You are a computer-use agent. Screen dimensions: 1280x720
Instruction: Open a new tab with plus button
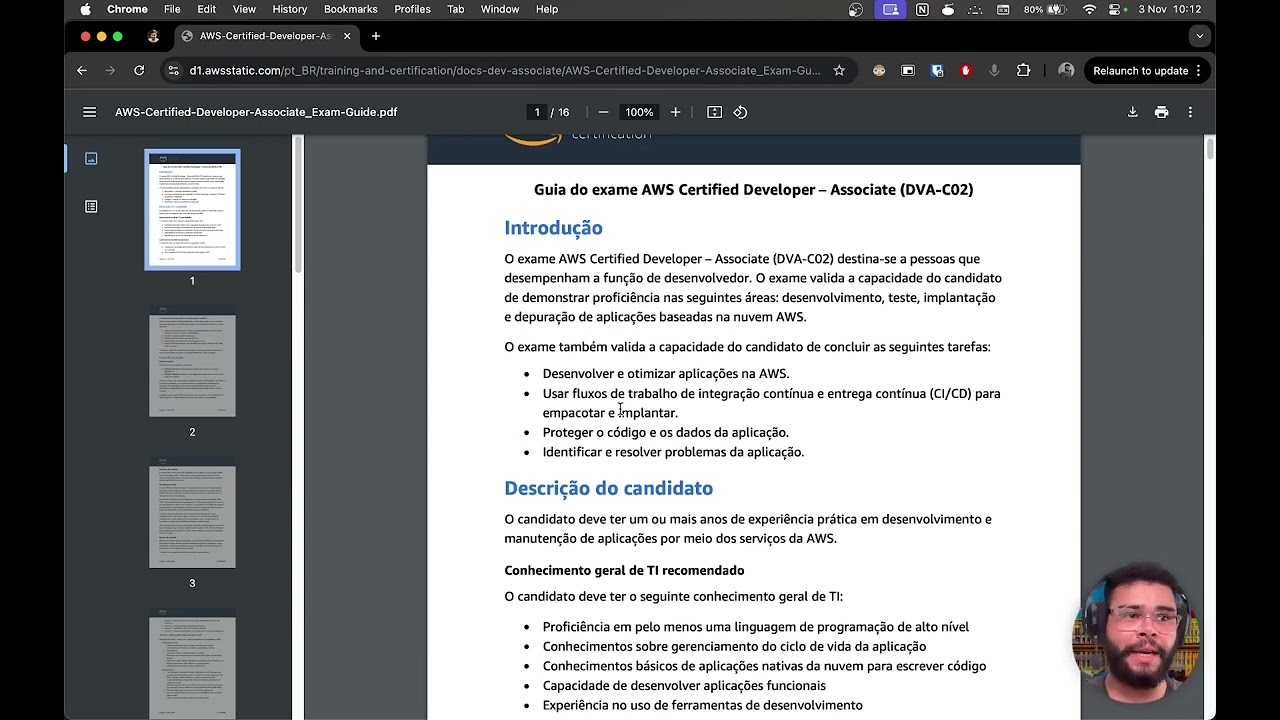pyautogui.click(x=376, y=36)
